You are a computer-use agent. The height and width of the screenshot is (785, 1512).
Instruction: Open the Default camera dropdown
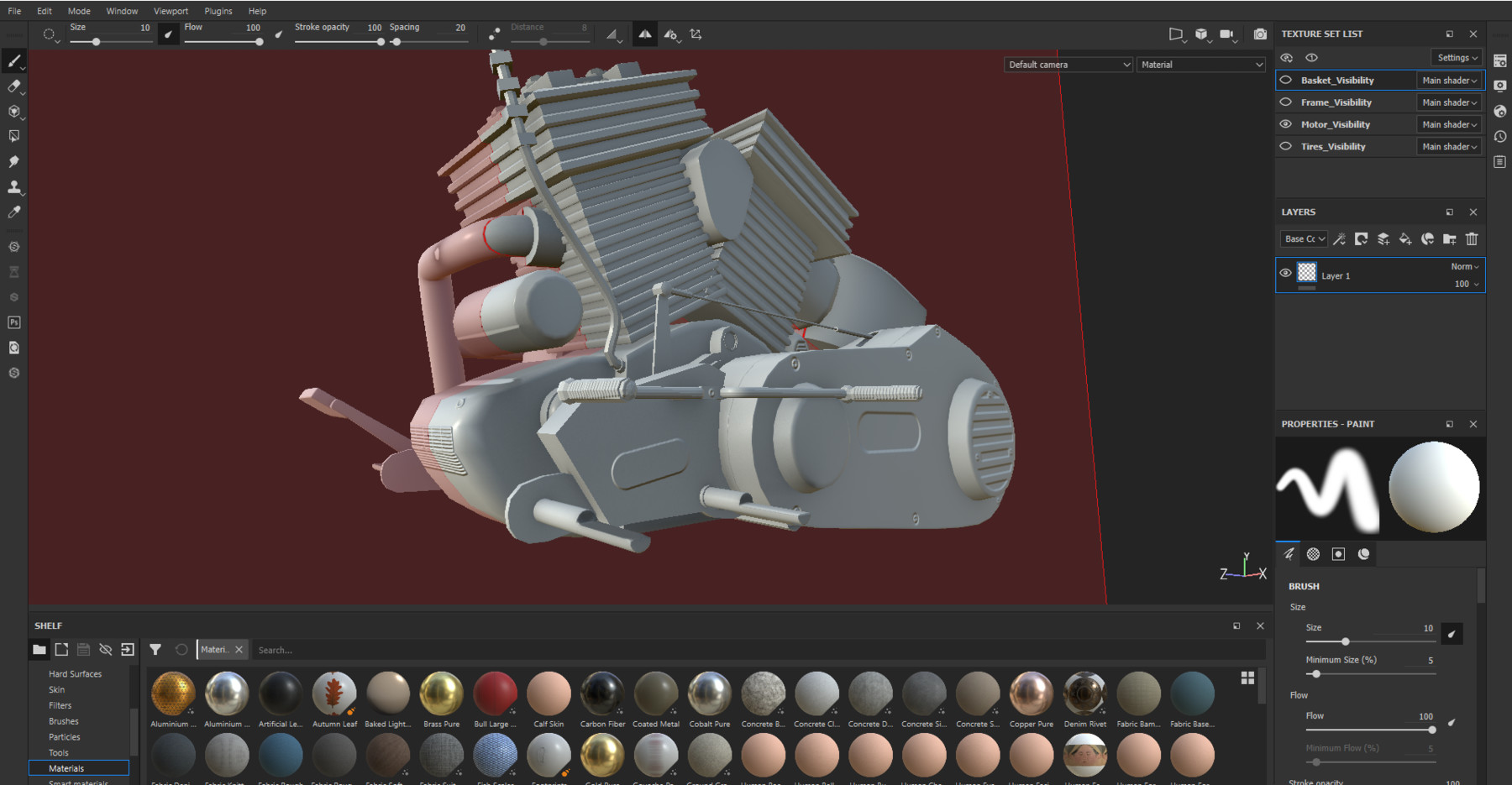pyautogui.click(x=1068, y=65)
